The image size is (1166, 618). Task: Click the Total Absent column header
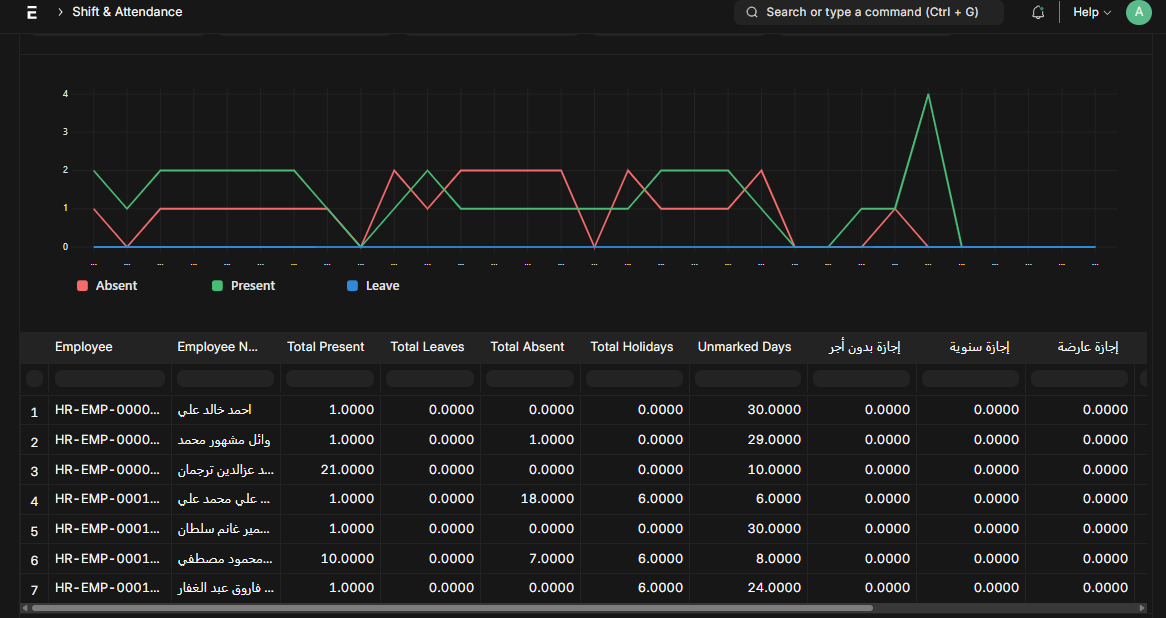click(527, 347)
